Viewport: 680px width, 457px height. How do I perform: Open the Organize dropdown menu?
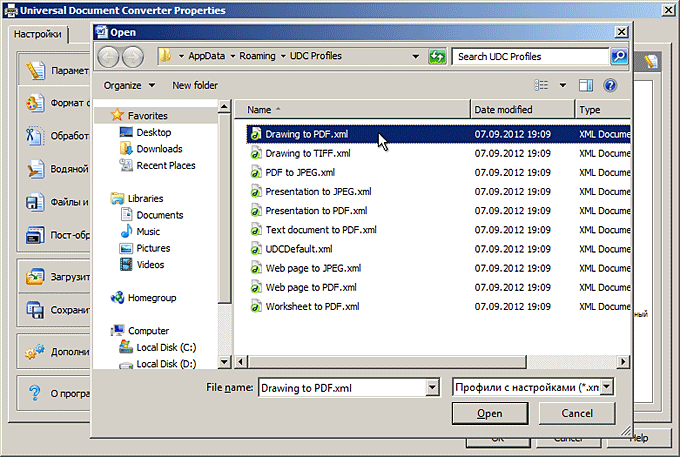click(129, 85)
